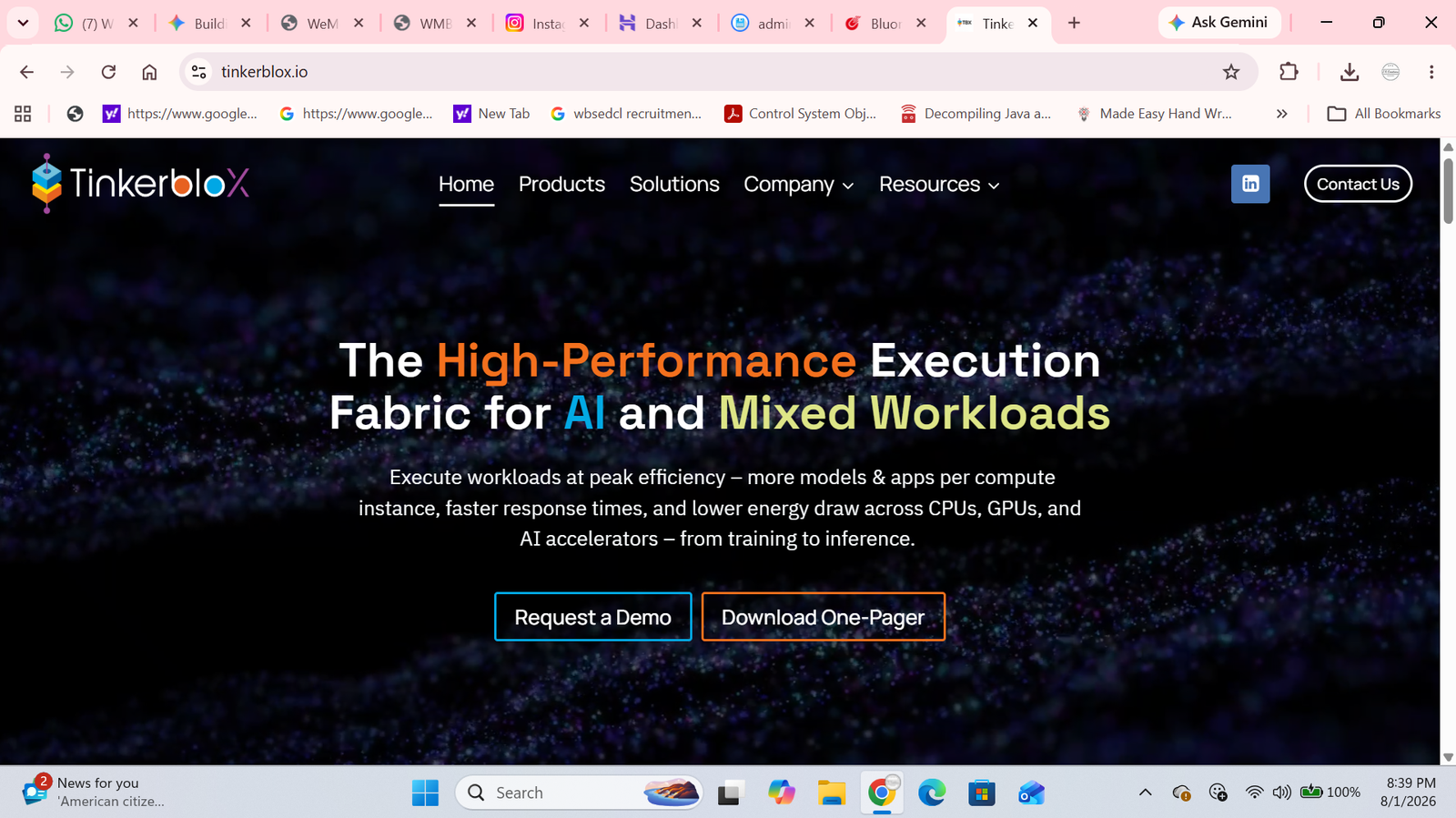Click the Contact Us button
The image size is (1456, 818).
[1358, 184]
